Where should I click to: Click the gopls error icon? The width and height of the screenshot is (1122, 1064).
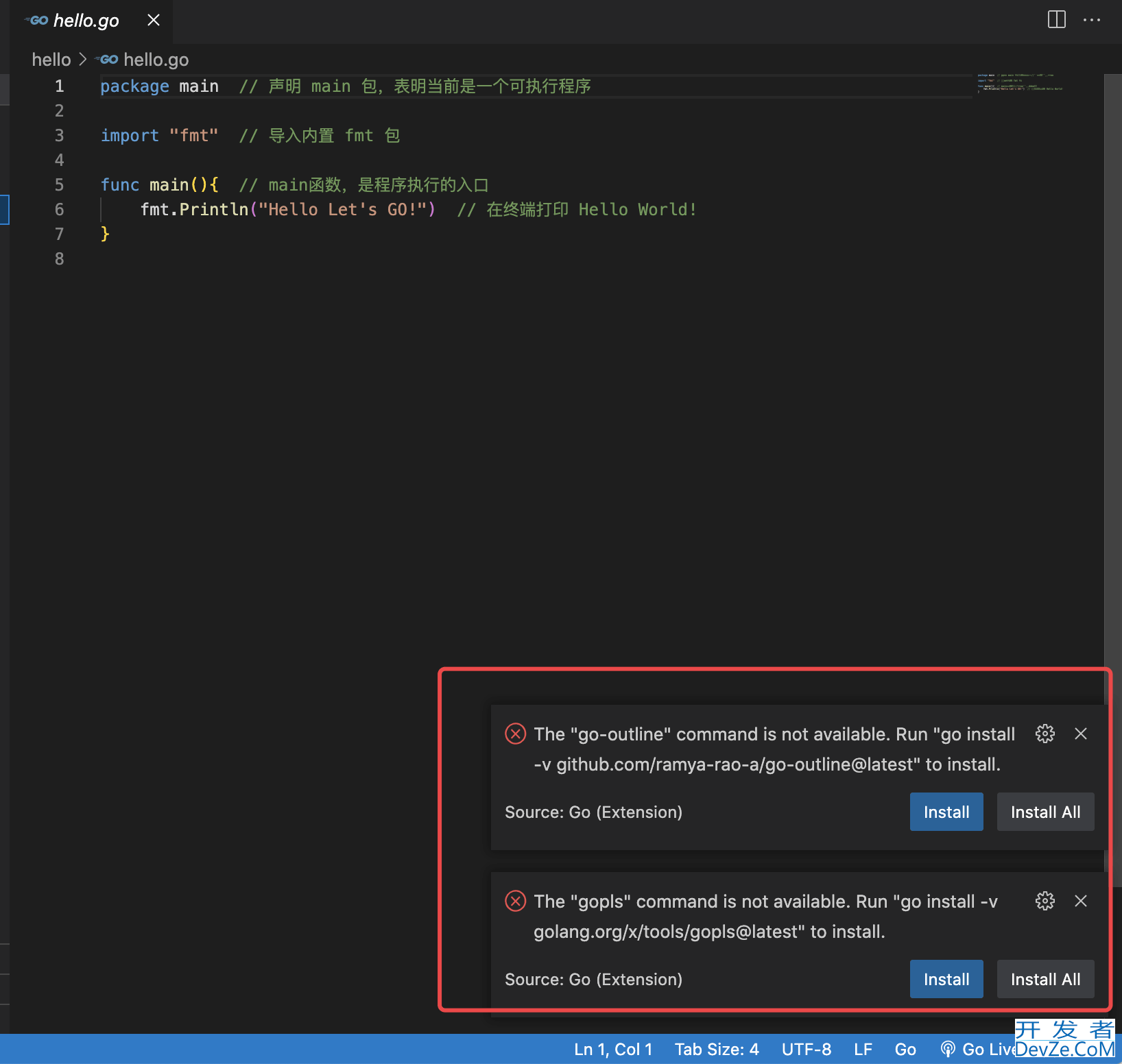point(516,901)
